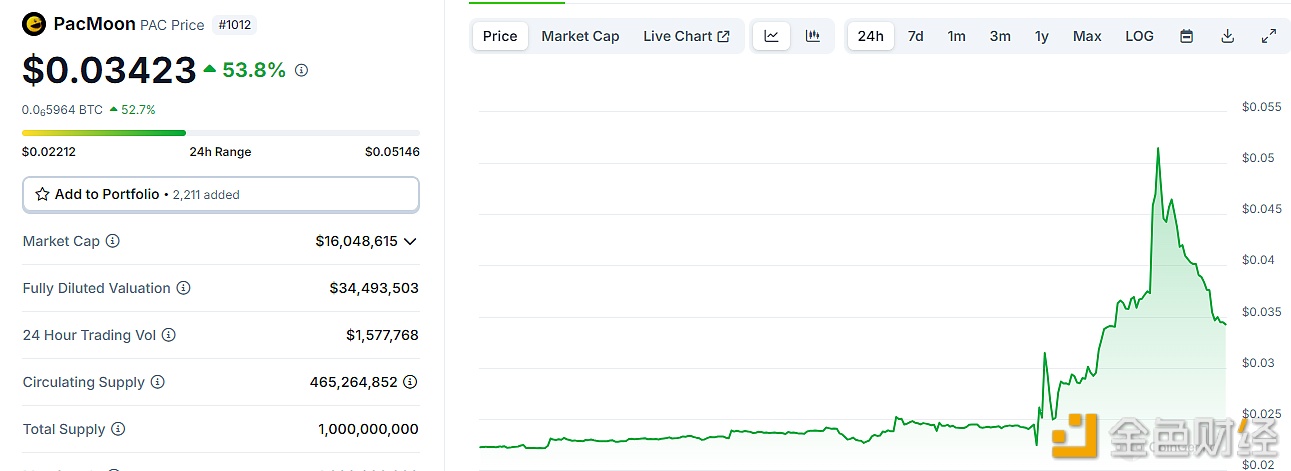Select the Max time range
The image size is (1291, 471).
click(x=1087, y=36)
